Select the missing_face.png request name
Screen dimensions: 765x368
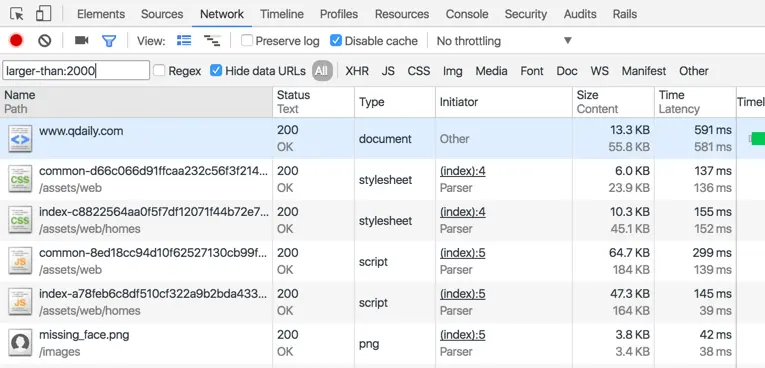click(84, 335)
